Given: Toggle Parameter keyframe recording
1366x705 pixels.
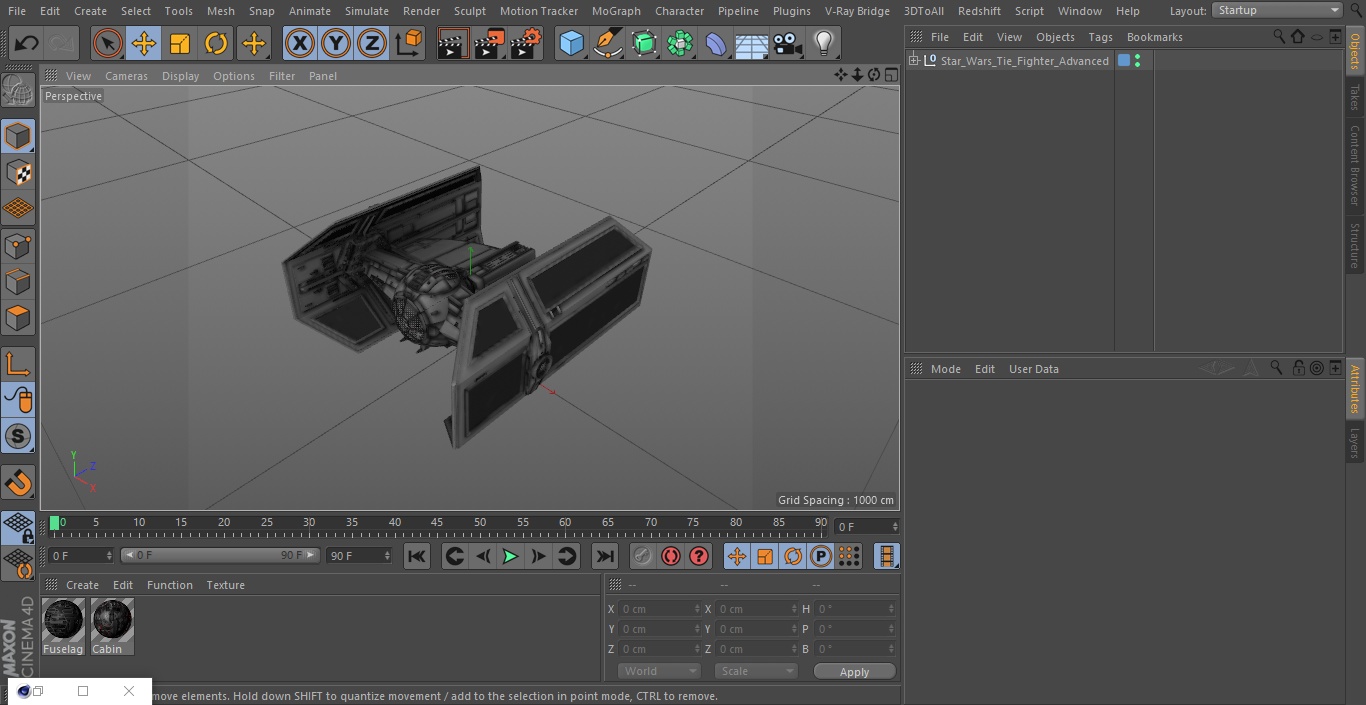Looking at the screenshot, I should click(821, 556).
